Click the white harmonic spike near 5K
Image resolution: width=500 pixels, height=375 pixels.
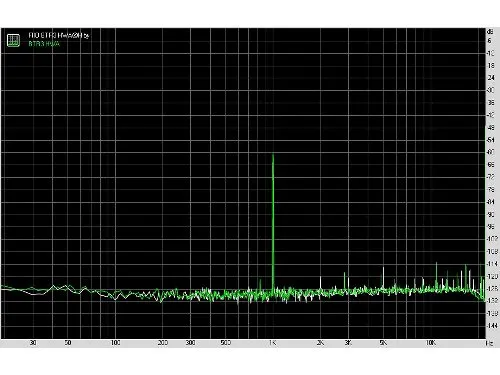point(383,277)
